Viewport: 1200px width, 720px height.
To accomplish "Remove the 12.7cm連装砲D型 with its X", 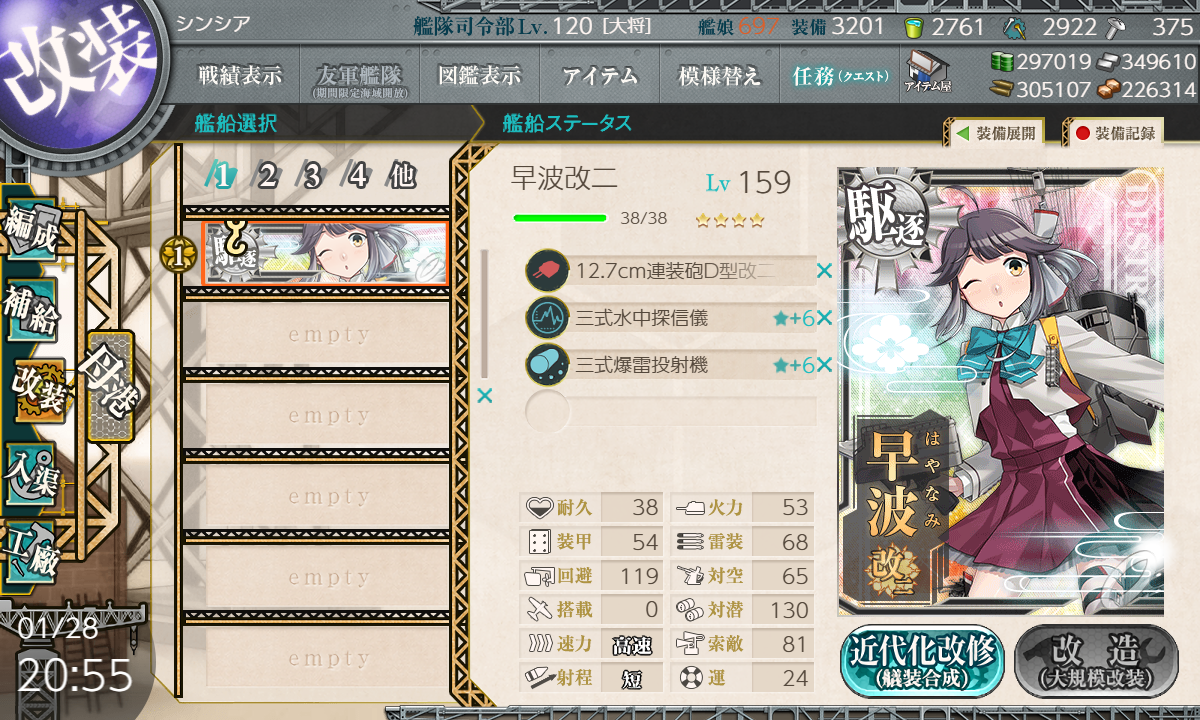I will coord(824,271).
